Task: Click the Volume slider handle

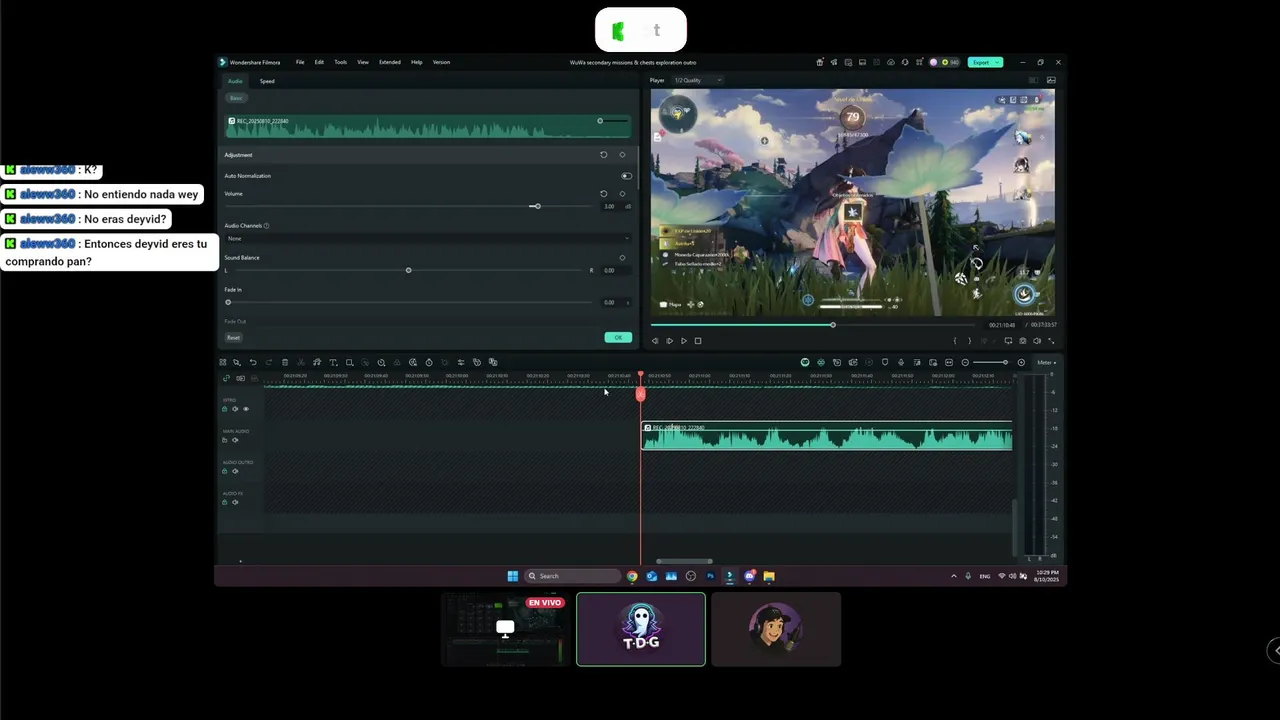Action: coord(537,206)
